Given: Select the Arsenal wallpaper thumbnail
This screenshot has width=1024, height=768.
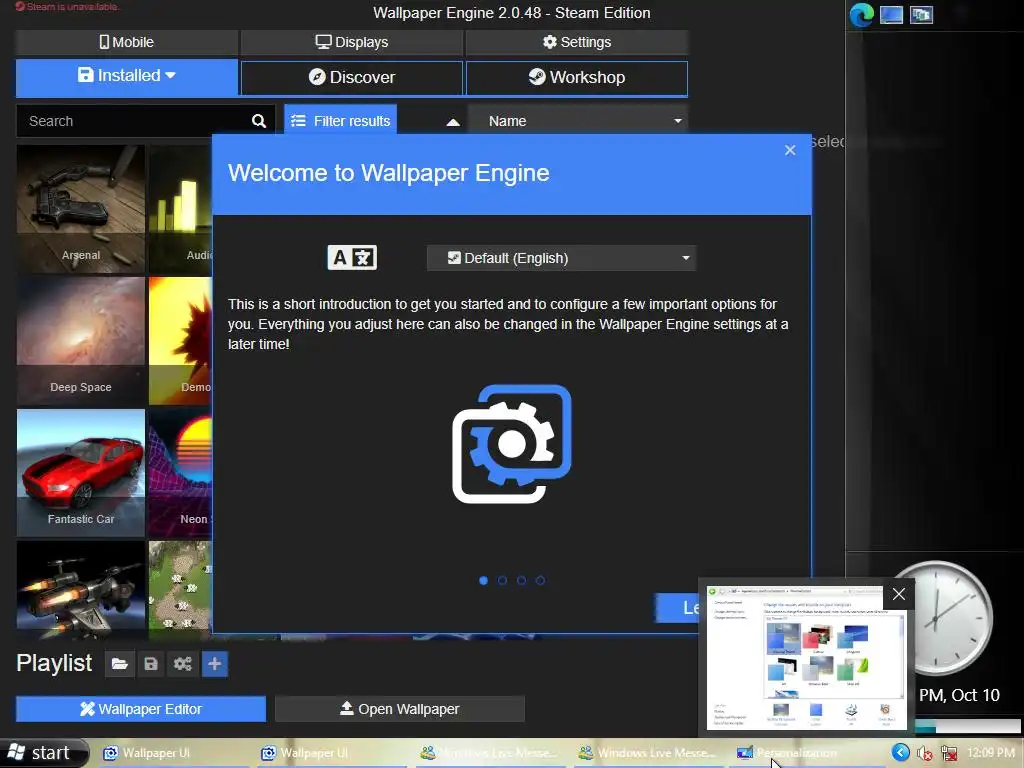Looking at the screenshot, I should click(81, 208).
